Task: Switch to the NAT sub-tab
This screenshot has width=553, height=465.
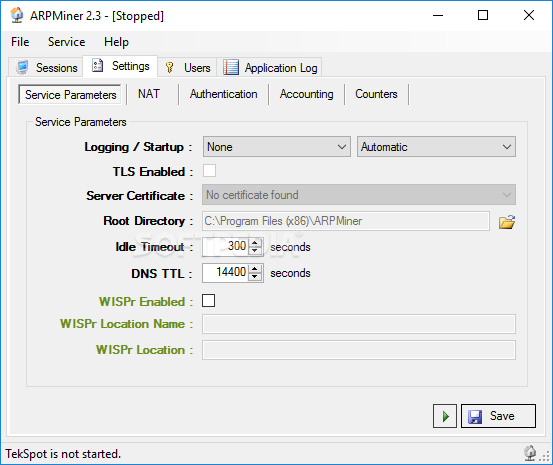Action: tap(149, 94)
